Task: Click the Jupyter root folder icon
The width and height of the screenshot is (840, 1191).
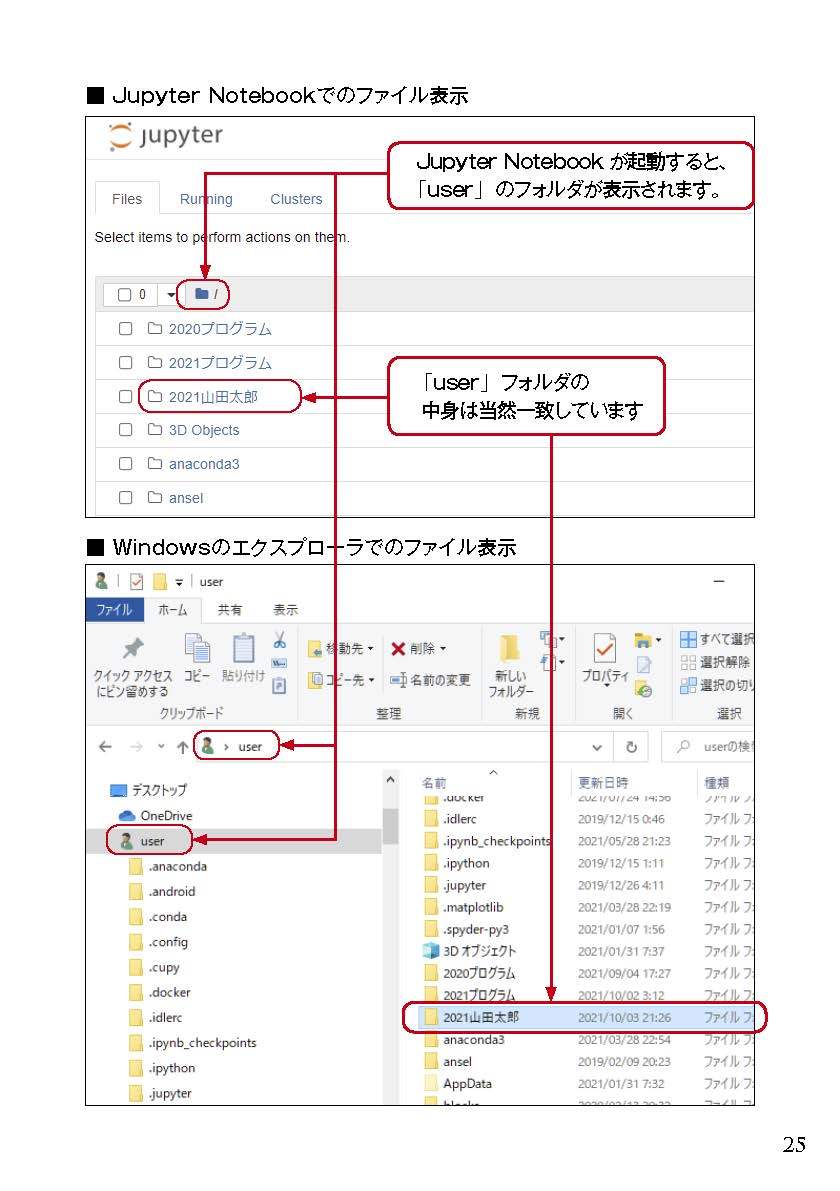Action: point(202,294)
